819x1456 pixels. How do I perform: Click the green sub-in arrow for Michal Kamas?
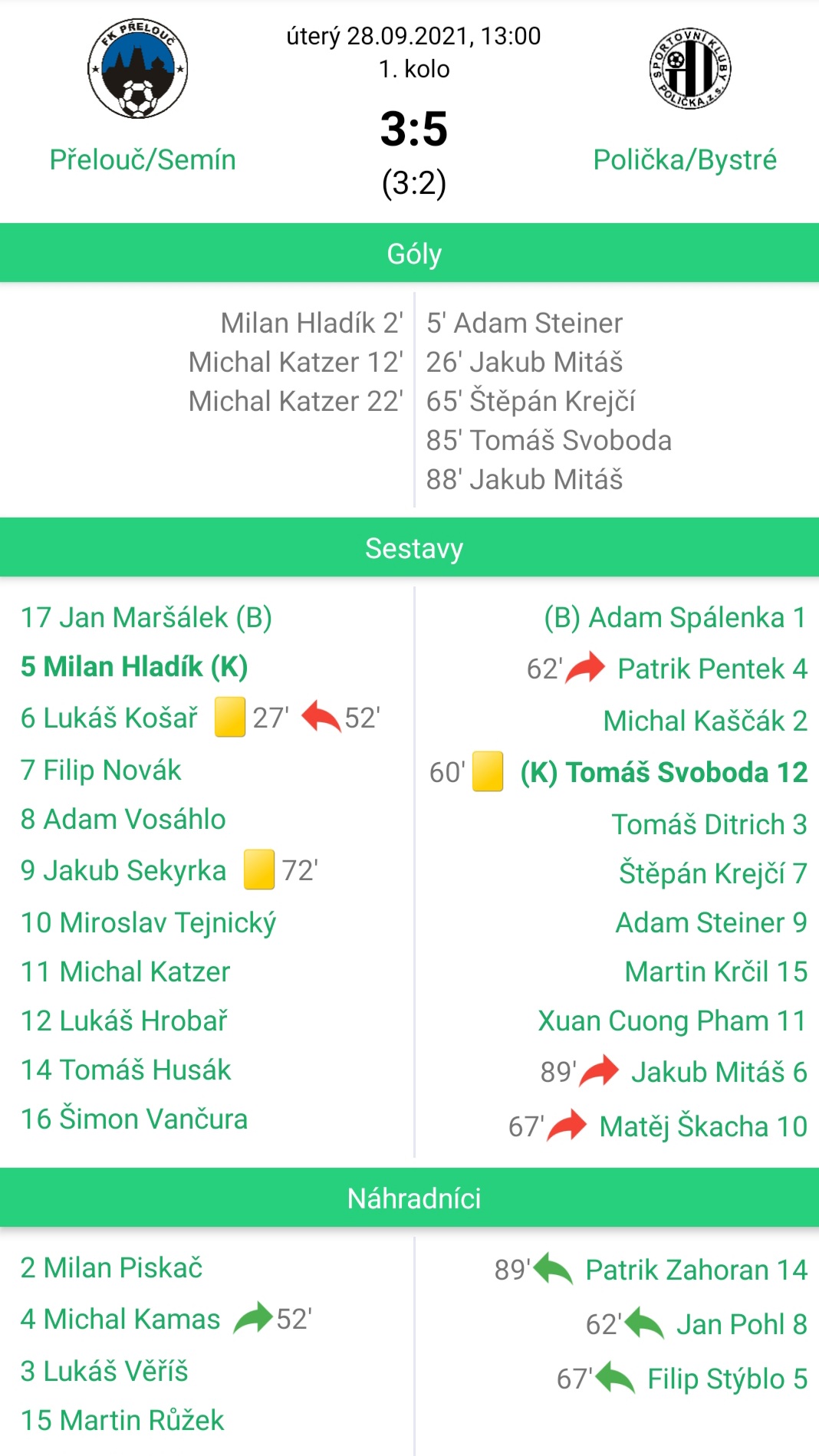(253, 1318)
